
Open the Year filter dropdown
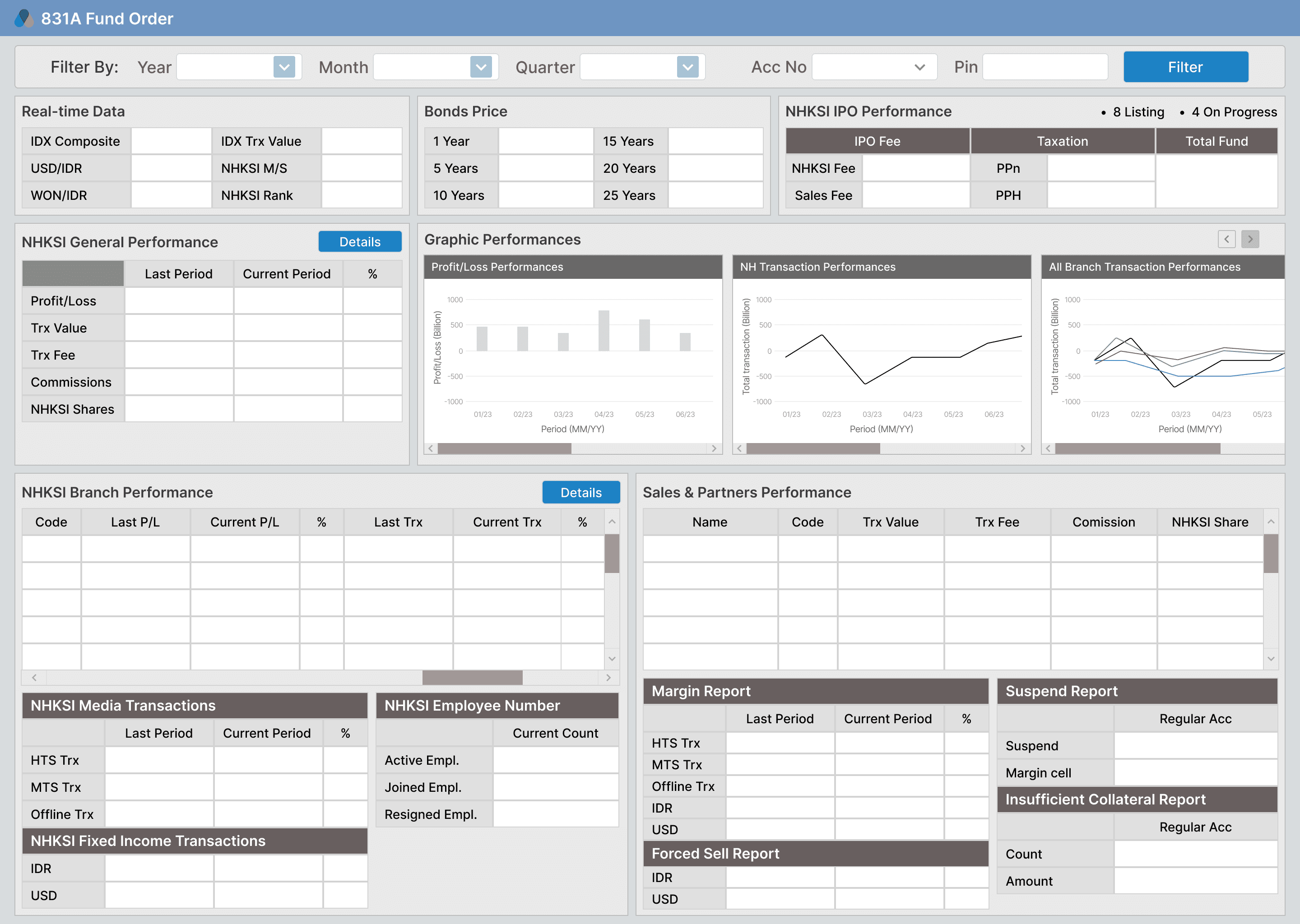tap(284, 67)
